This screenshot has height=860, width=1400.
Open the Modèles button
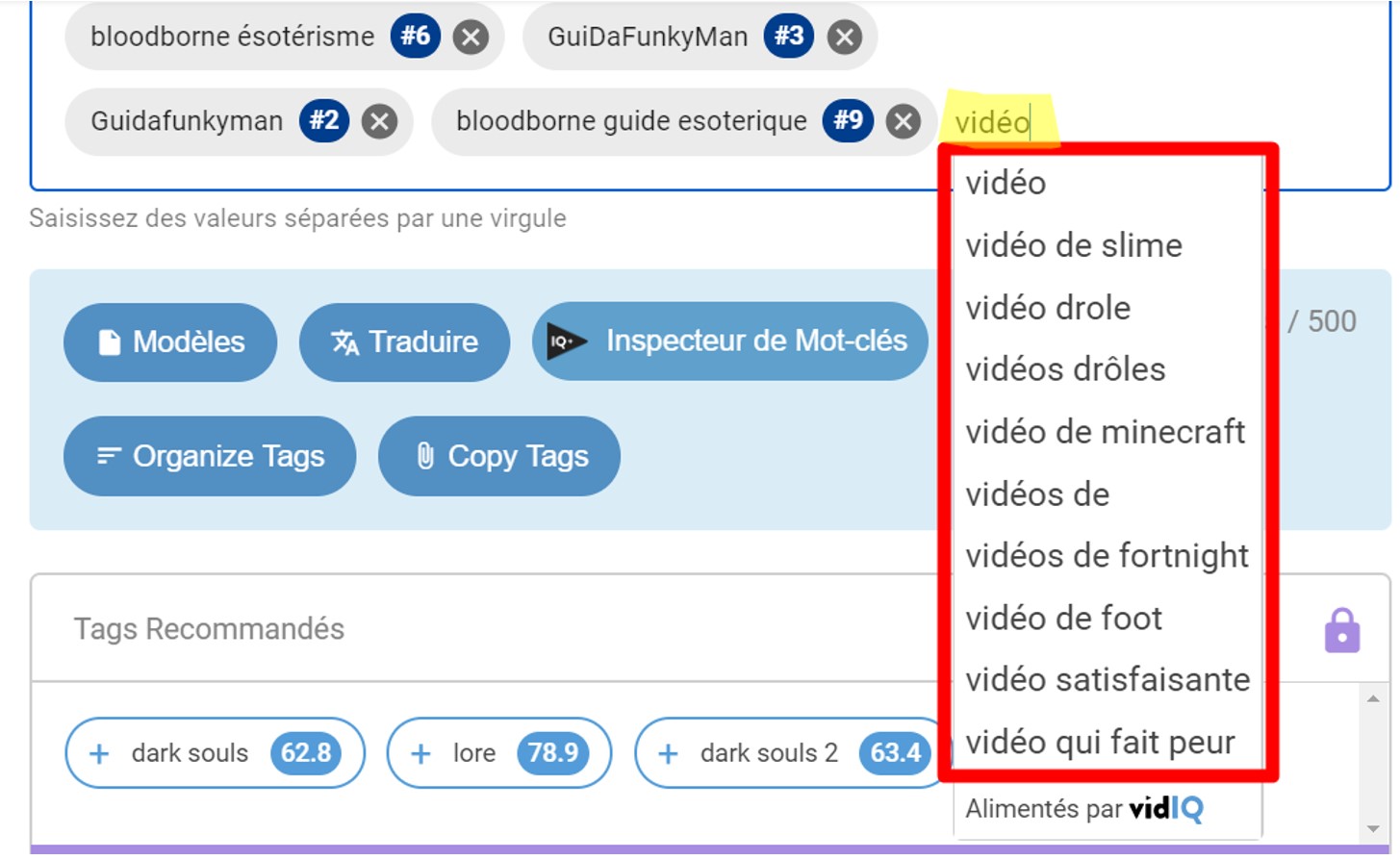pos(170,342)
